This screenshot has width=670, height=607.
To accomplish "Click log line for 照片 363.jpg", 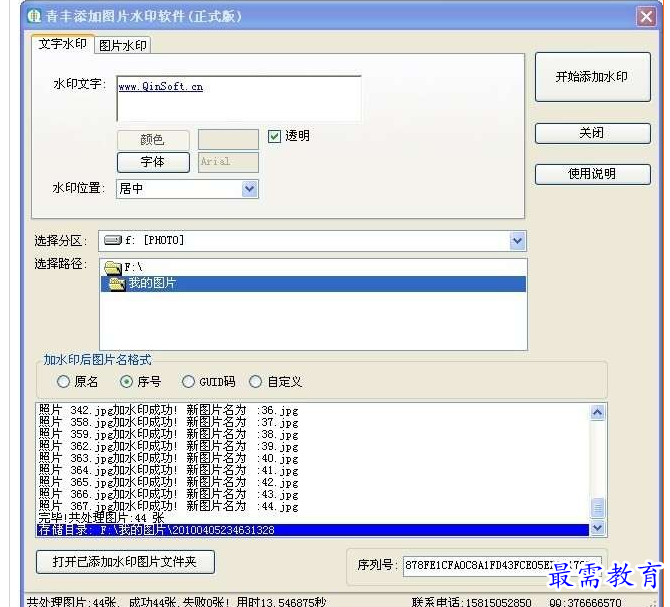I will coord(313,458).
